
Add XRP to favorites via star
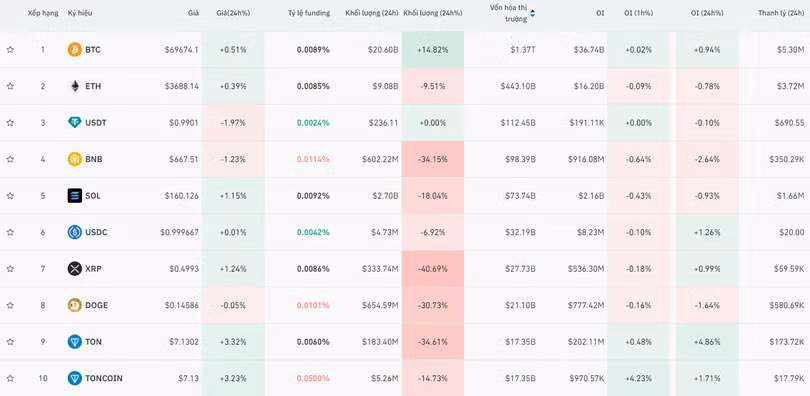(10, 268)
